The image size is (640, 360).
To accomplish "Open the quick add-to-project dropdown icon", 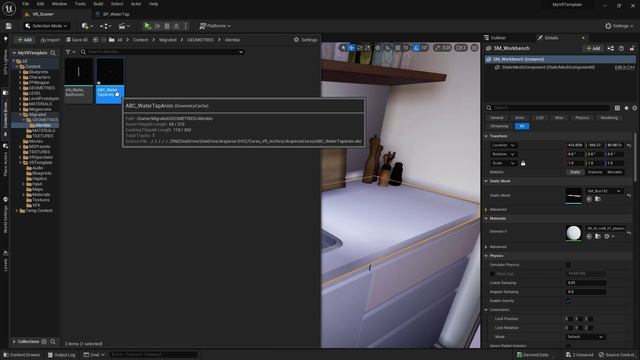I will pos(87,26).
